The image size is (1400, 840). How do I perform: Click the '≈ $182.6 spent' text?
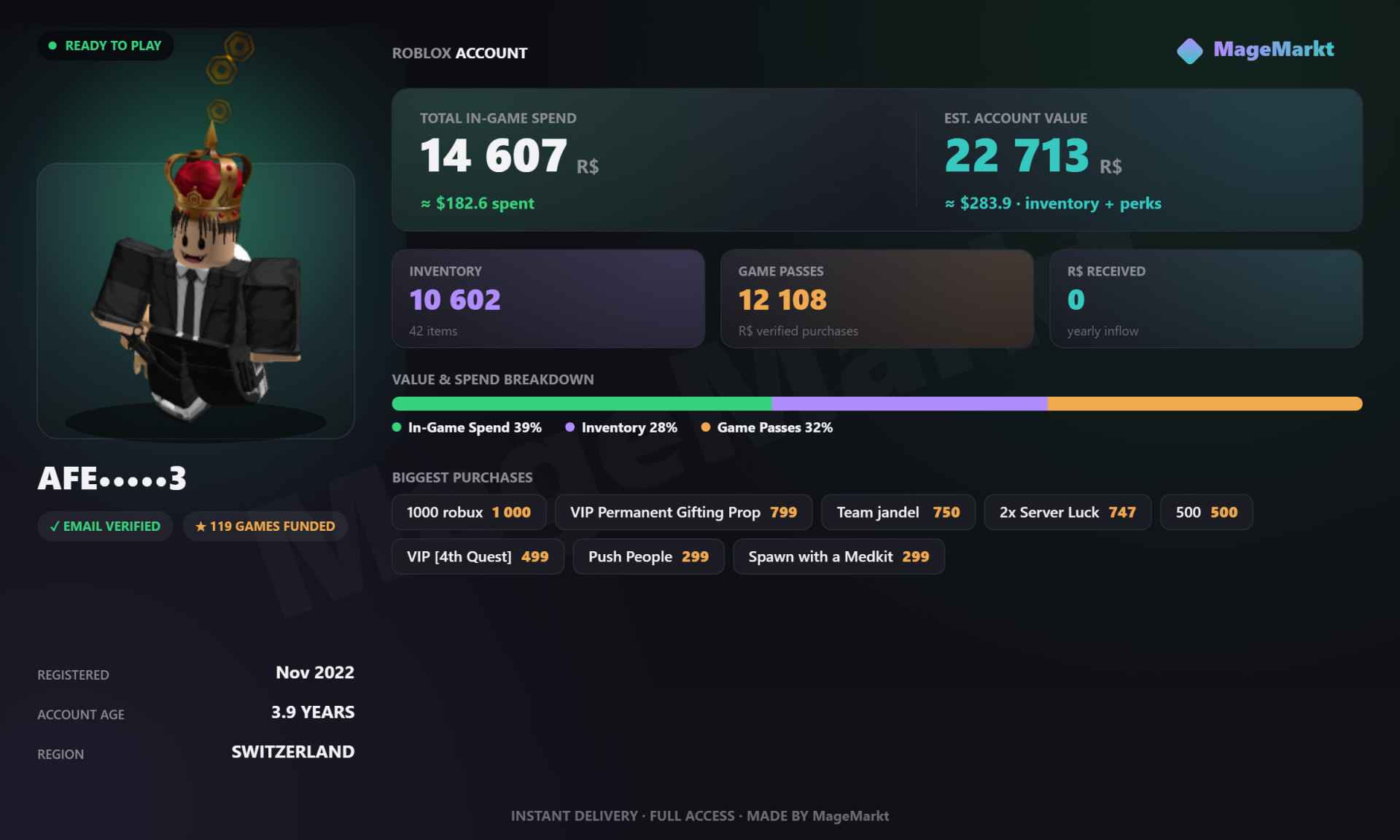tap(478, 203)
